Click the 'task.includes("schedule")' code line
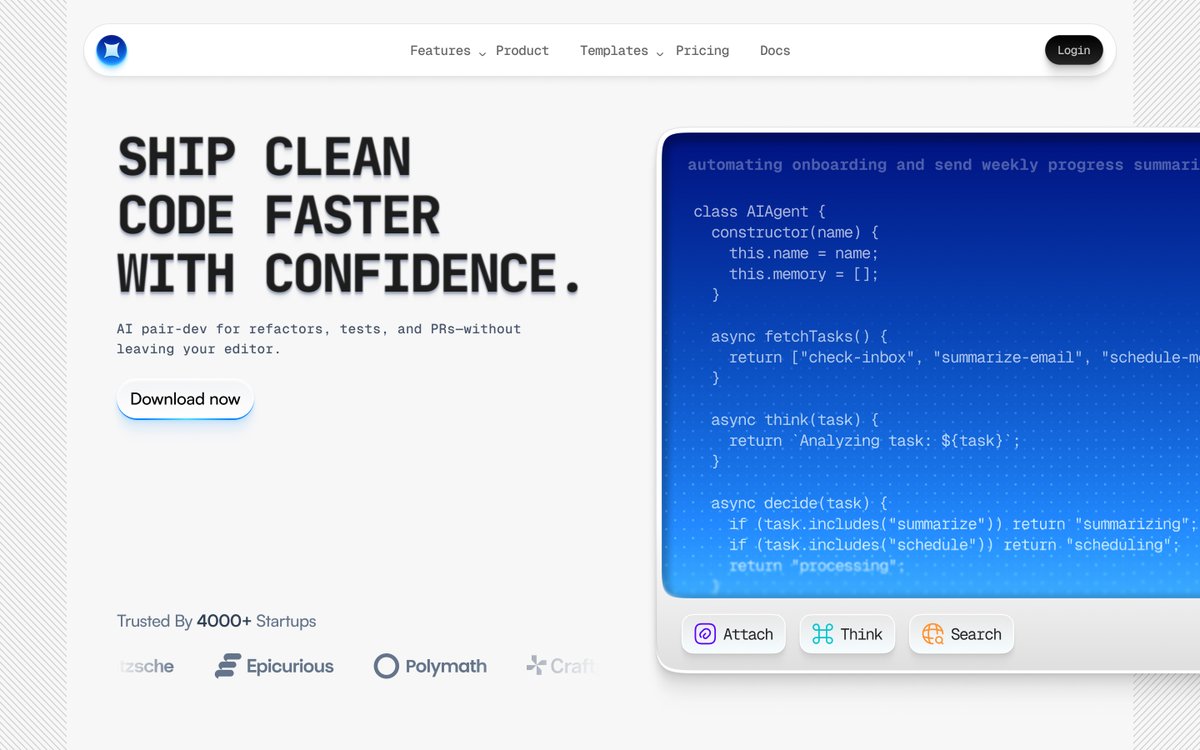Screen dimensions: 1200x750 pyautogui.click(x=955, y=545)
